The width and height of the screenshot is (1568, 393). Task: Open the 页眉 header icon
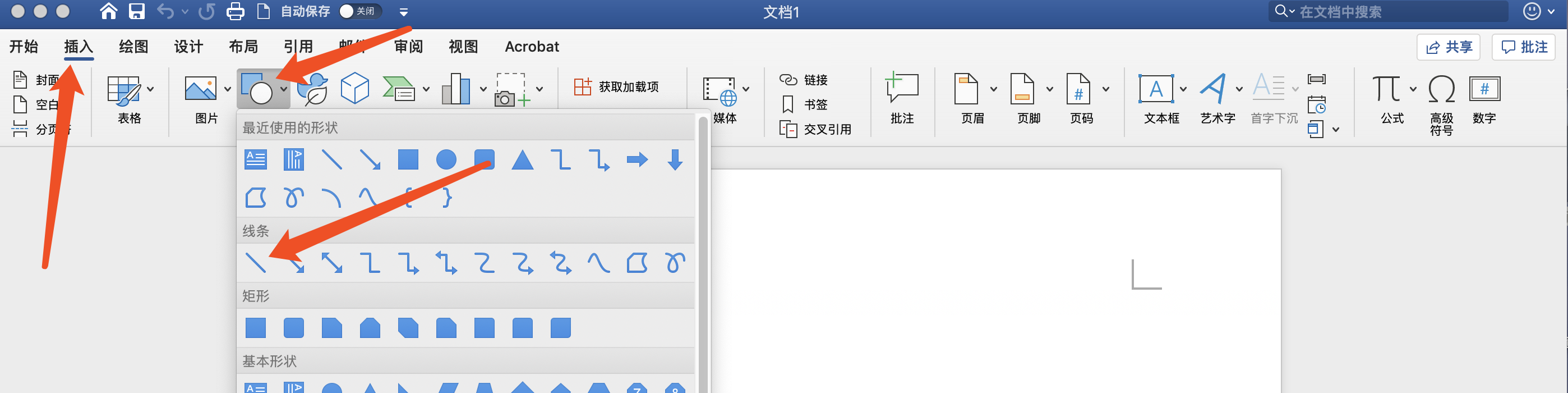[966, 89]
